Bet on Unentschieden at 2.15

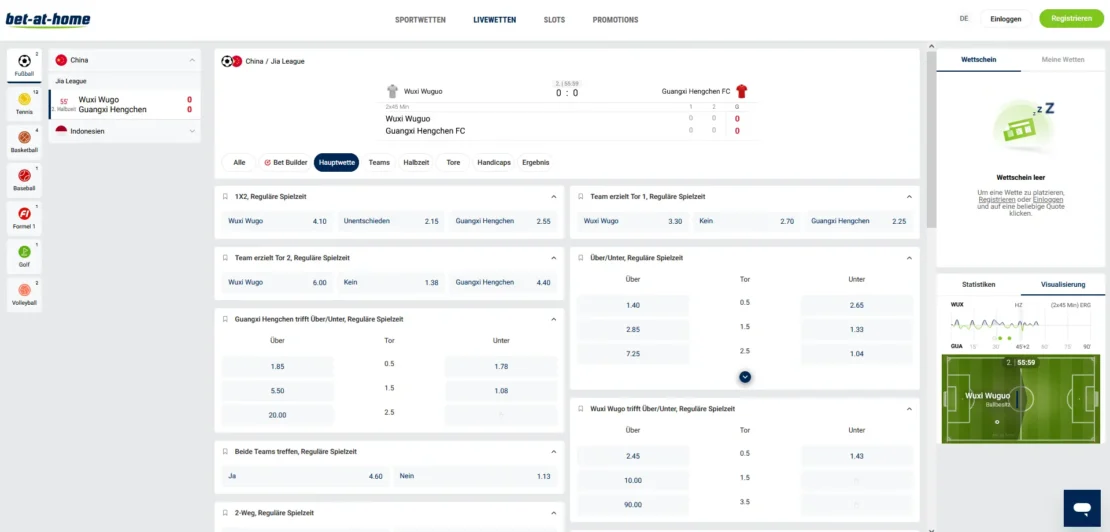pyautogui.click(x=391, y=221)
